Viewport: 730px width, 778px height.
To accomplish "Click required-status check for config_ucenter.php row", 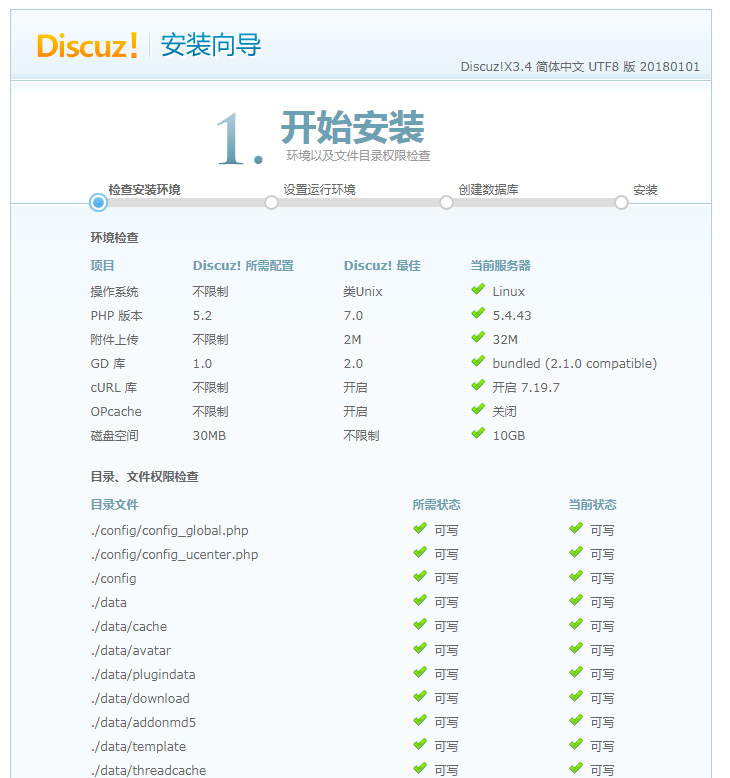I will pos(420,552).
